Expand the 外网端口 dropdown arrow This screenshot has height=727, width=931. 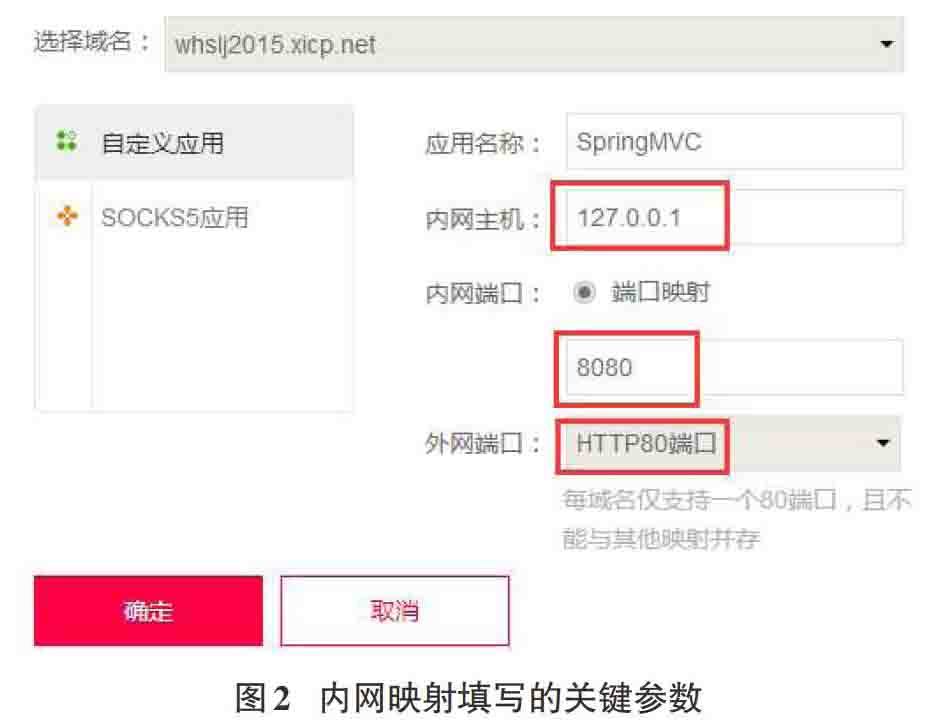click(x=883, y=443)
